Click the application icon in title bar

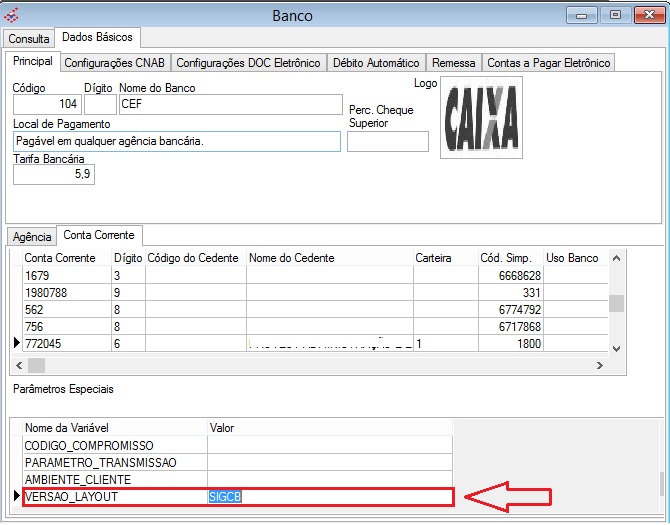tap(12, 15)
